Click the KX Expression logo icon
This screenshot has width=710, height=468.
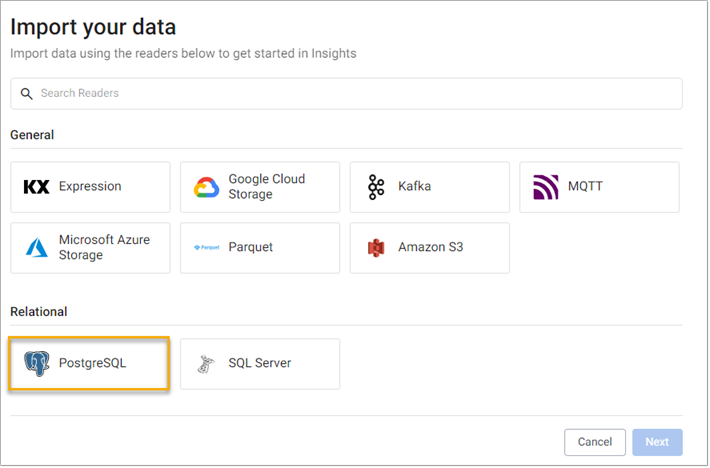pos(36,187)
